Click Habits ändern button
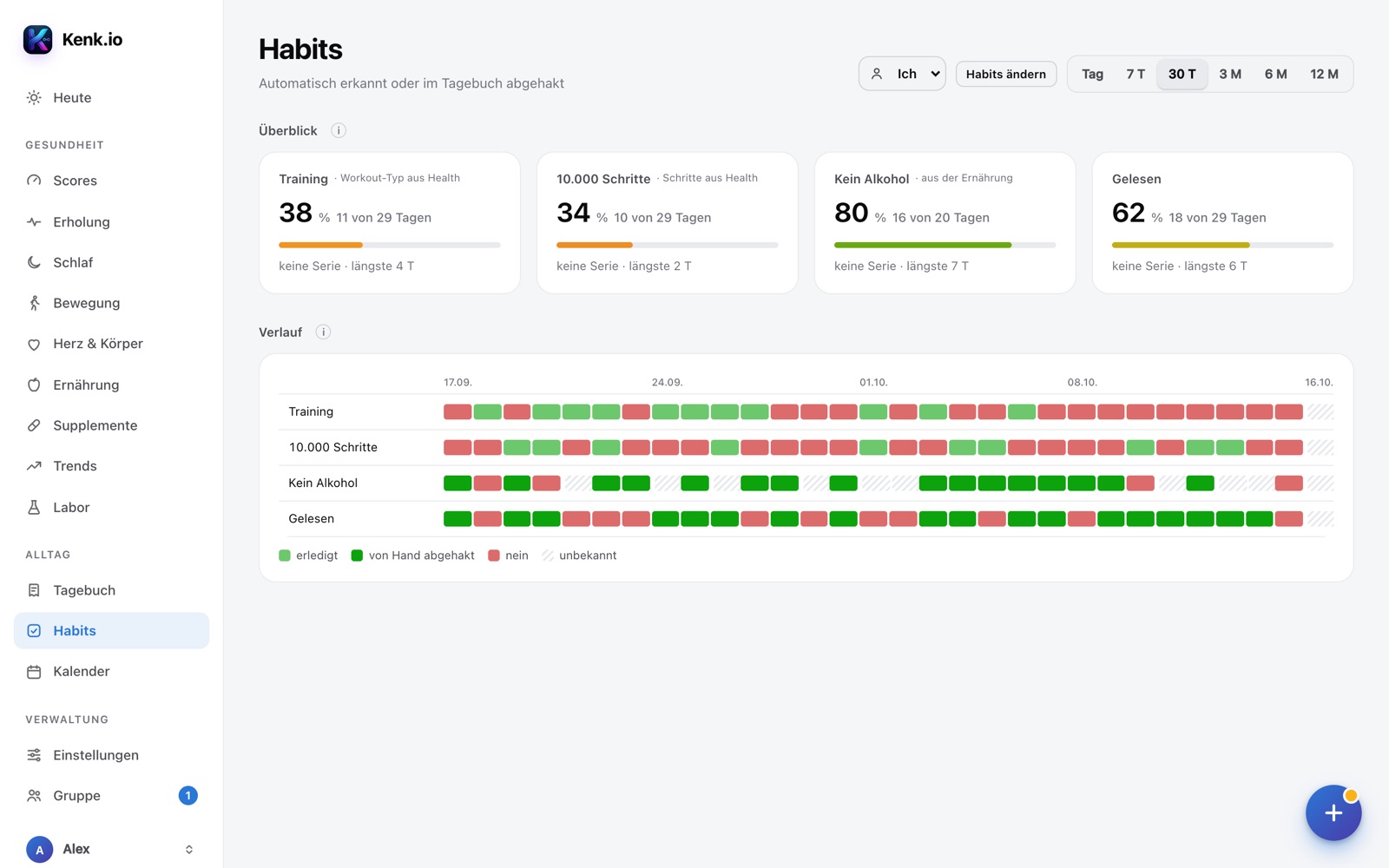 coord(1006,74)
